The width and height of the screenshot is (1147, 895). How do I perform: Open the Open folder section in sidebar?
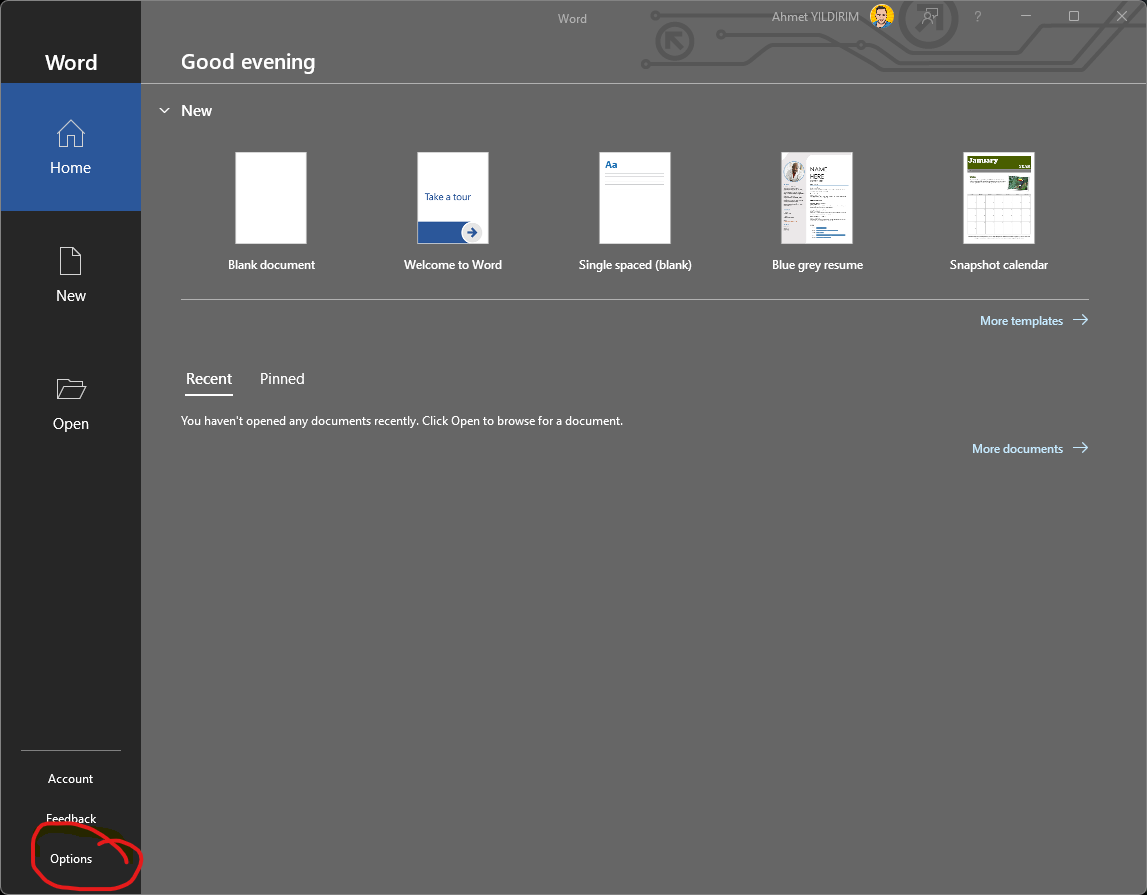pos(70,404)
